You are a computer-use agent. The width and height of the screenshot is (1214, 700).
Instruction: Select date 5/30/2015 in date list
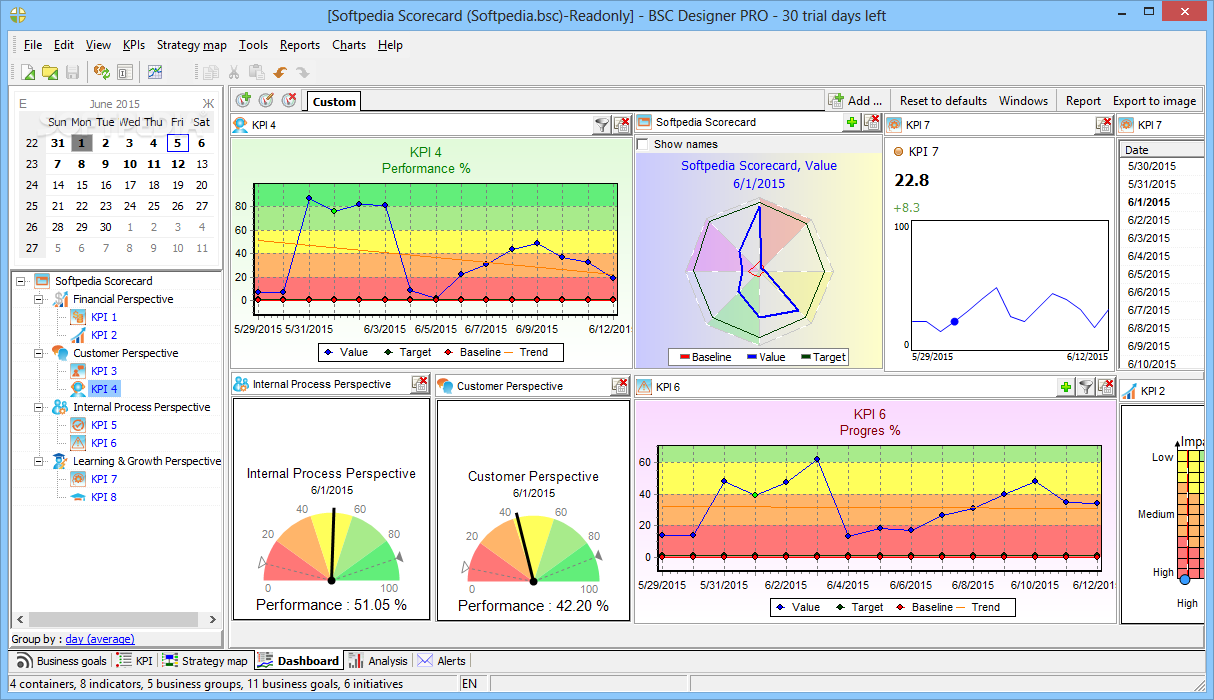[x=1162, y=166]
